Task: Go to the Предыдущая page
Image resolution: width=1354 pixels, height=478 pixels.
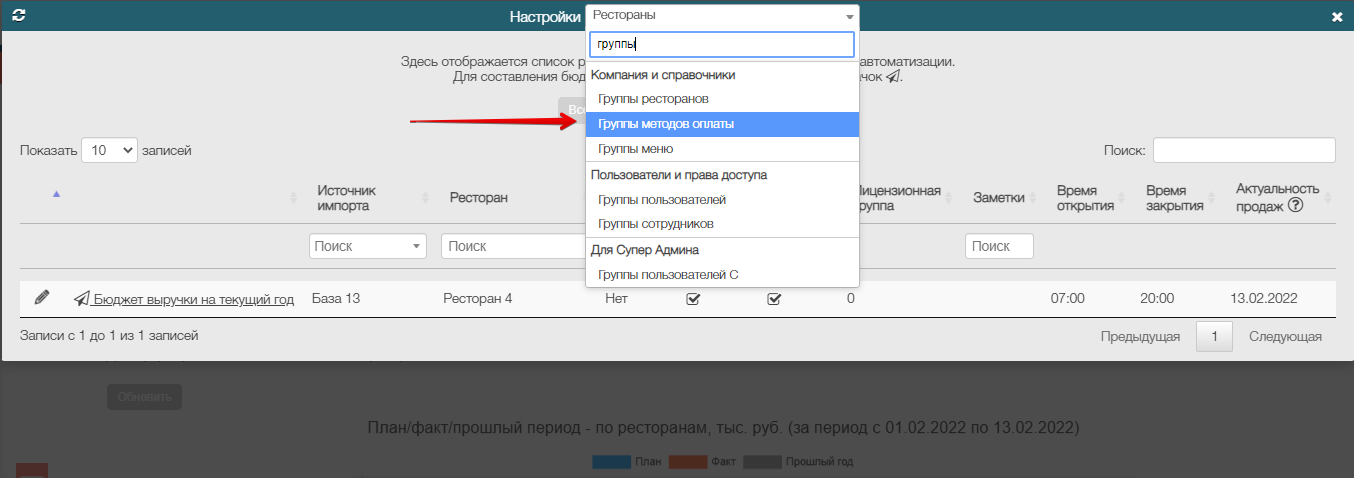Action: 1141,336
